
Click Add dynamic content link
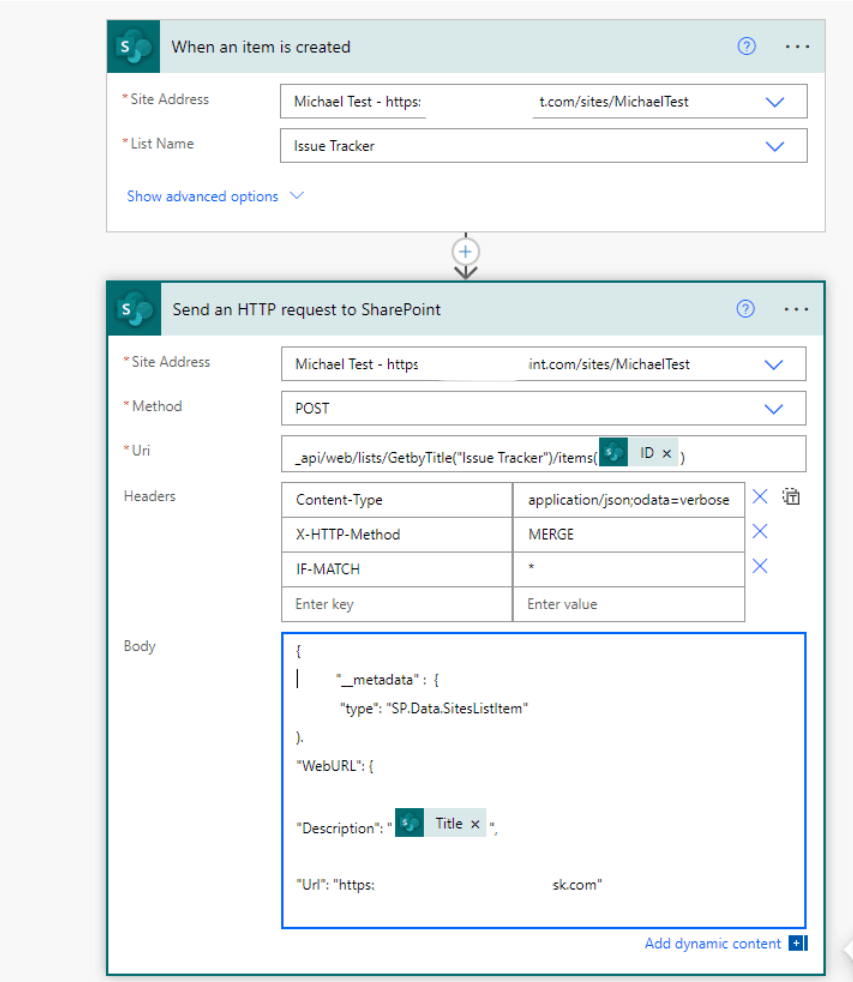coord(713,943)
